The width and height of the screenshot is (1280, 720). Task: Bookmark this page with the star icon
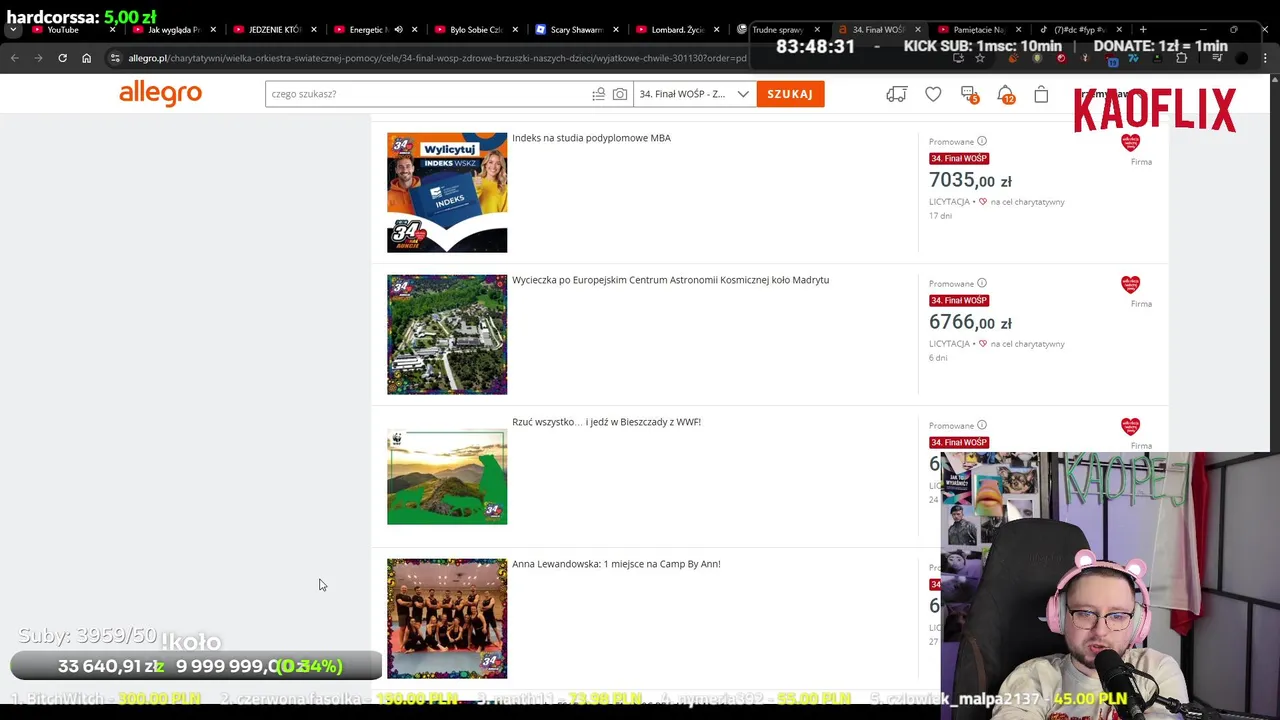point(979,58)
